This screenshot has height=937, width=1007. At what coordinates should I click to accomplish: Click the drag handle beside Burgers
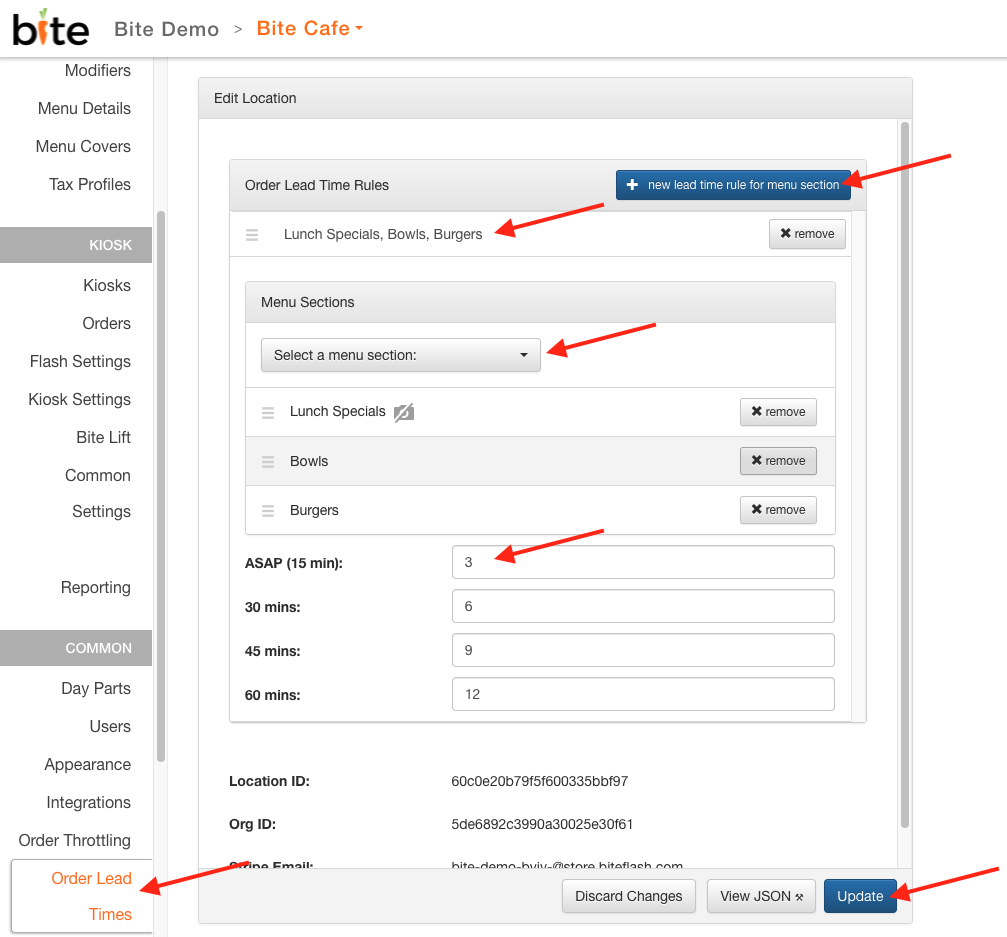[268, 511]
